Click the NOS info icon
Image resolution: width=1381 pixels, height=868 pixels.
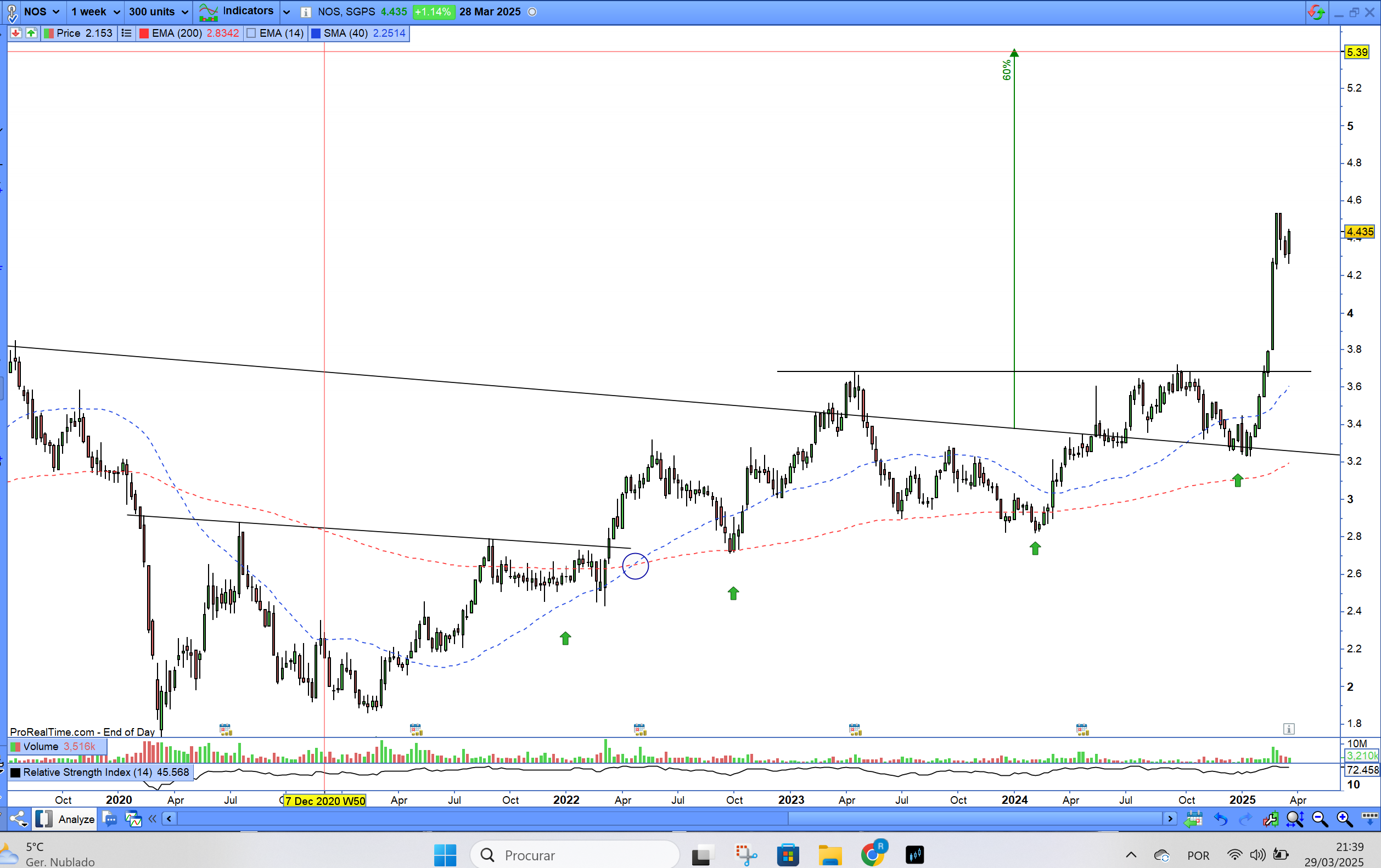click(x=306, y=12)
